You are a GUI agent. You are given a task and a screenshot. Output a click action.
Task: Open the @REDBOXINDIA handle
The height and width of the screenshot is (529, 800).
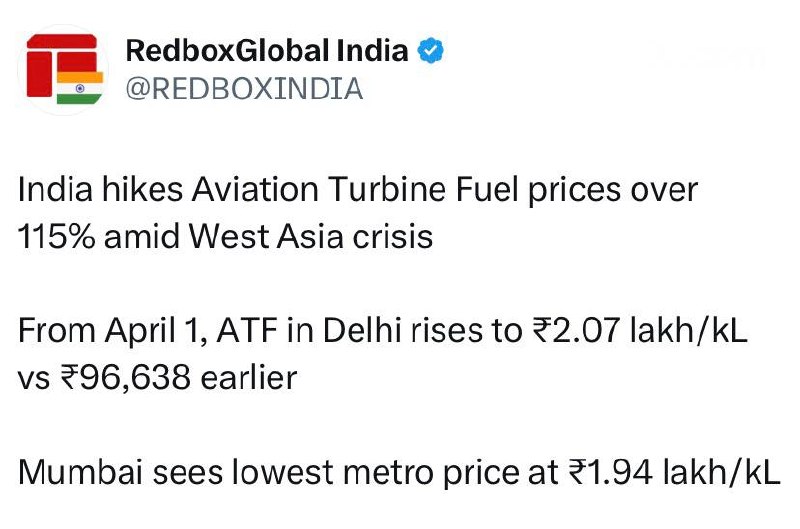tap(244, 89)
